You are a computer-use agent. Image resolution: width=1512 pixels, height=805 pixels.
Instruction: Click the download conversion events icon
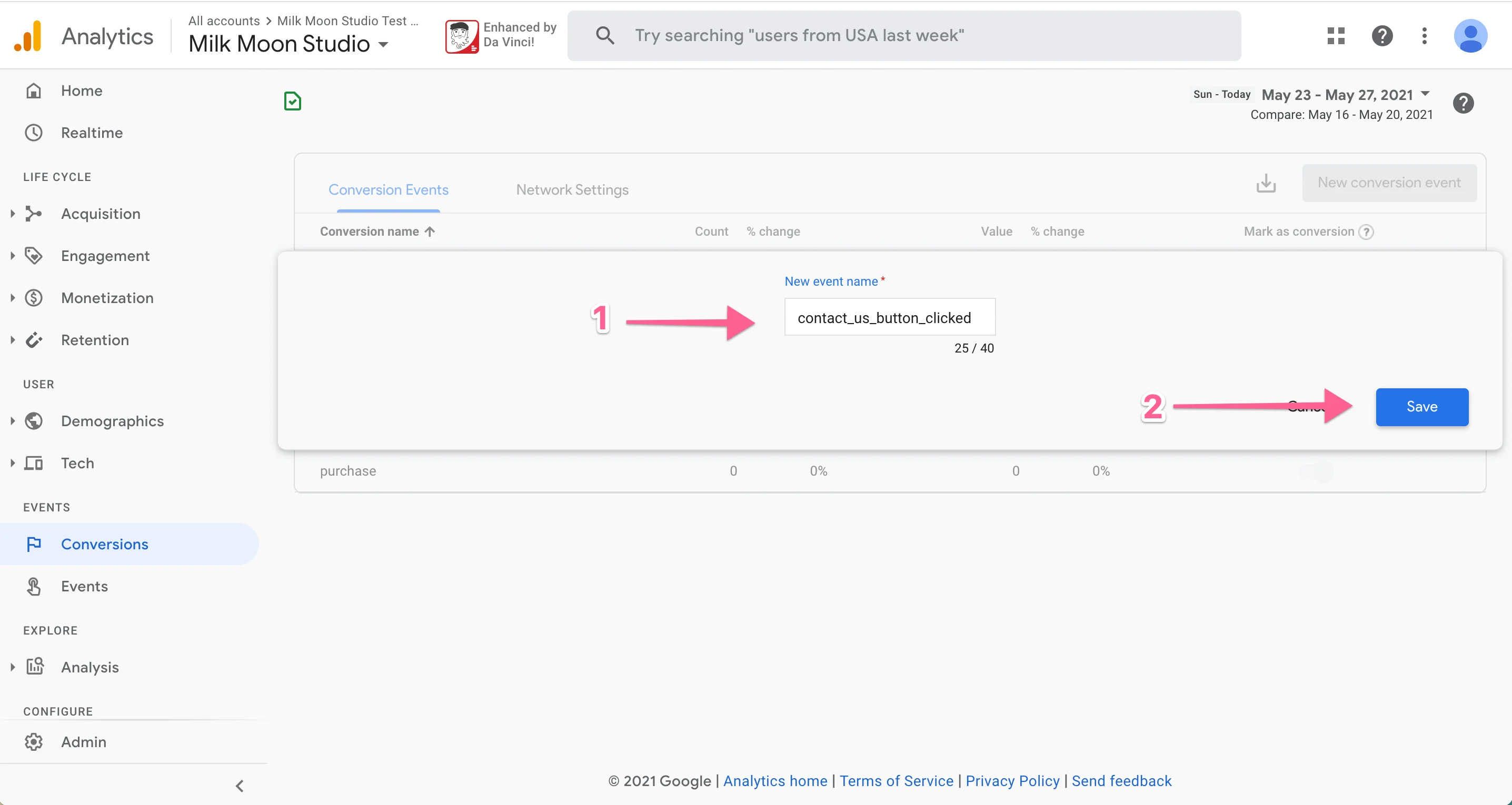pos(1267,183)
